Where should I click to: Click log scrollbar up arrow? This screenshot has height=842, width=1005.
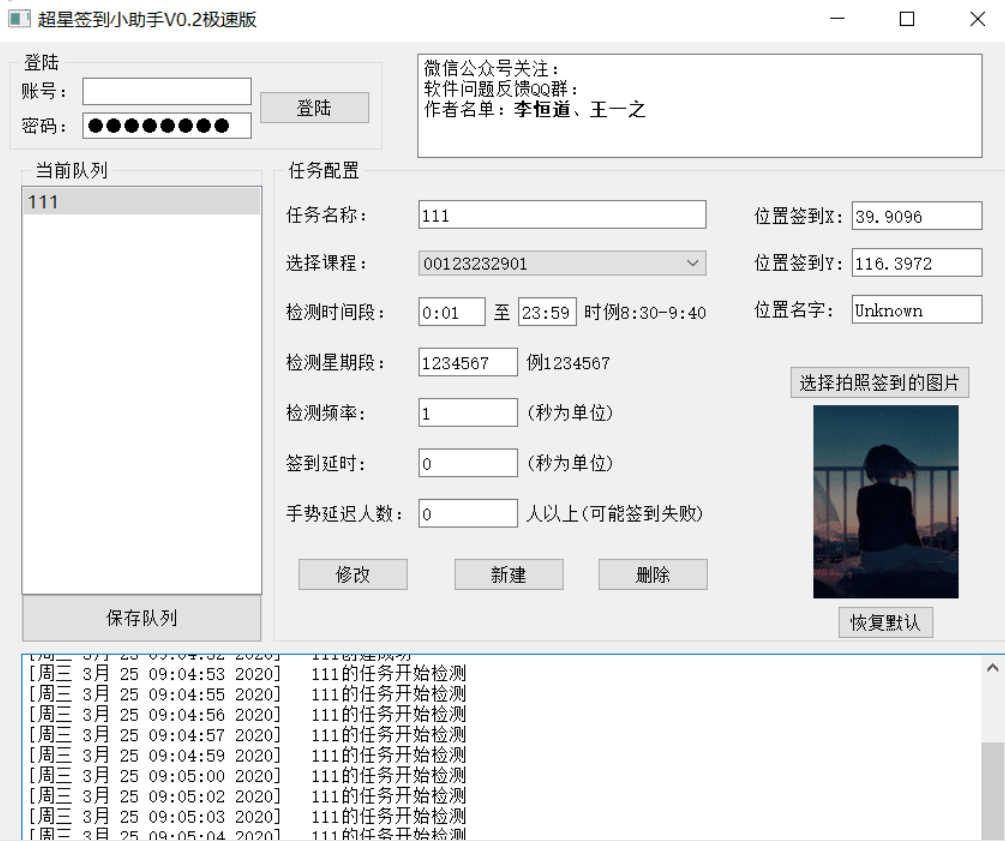[x=992, y=668]
